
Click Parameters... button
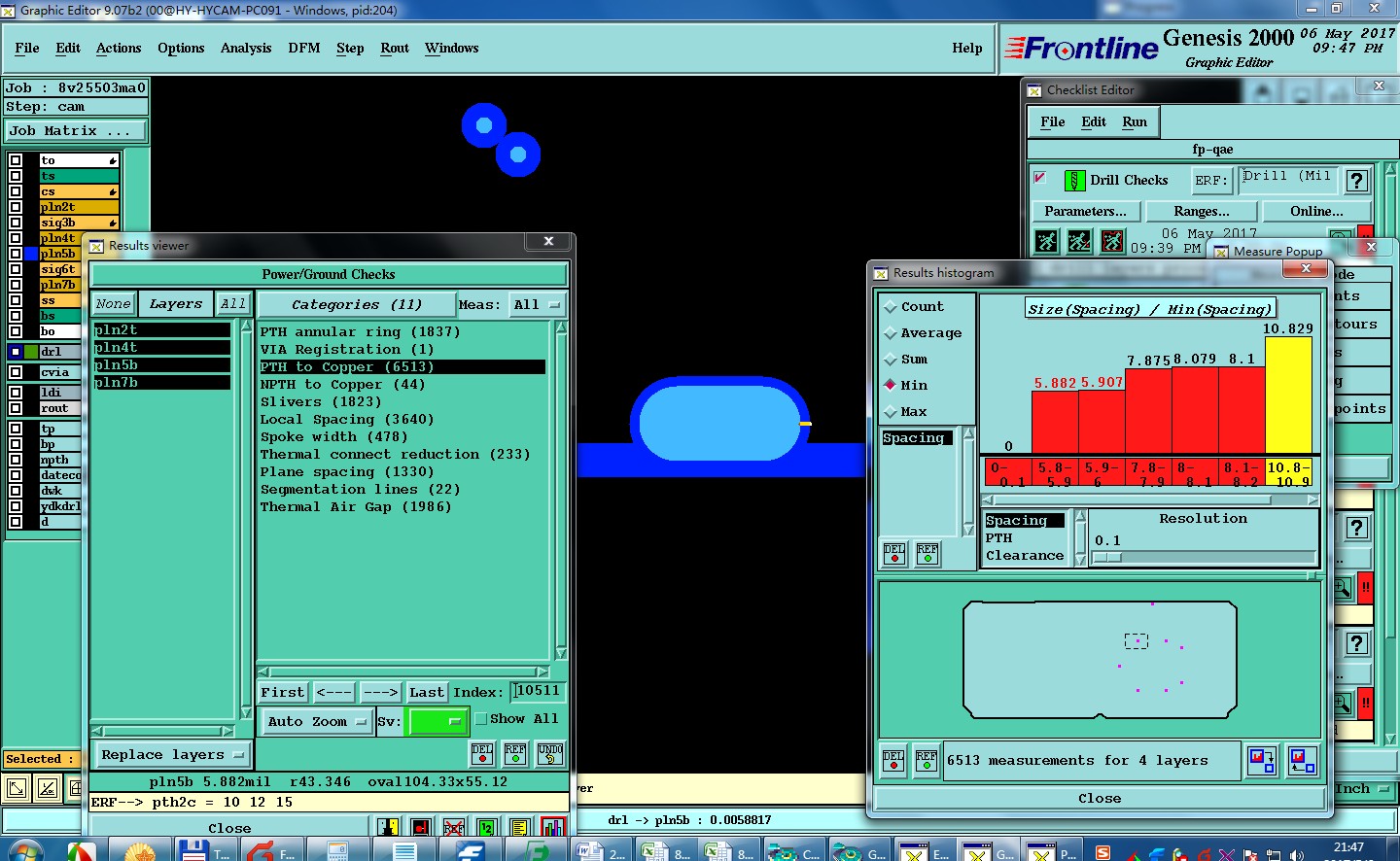click(x=1085, y=211)
